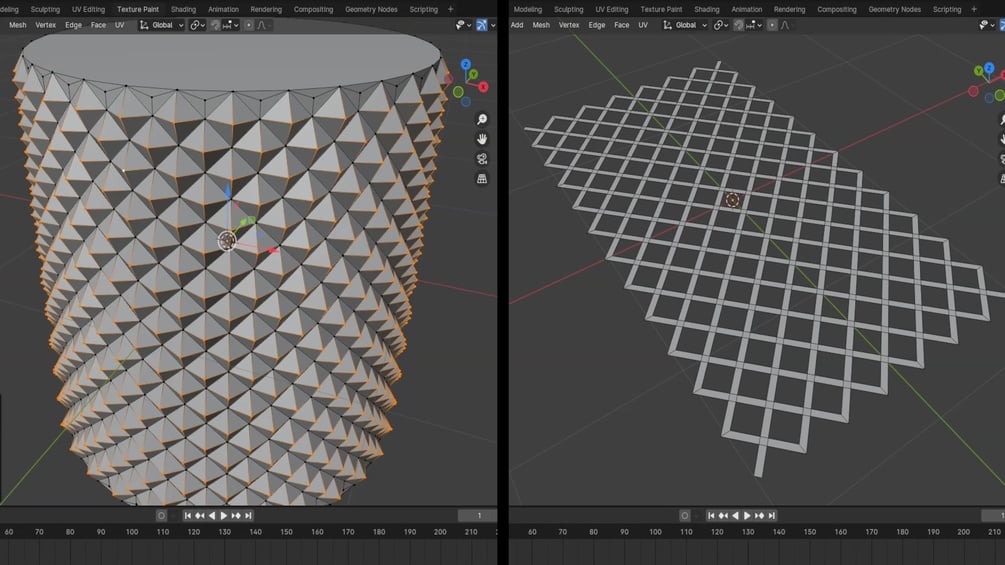This screenshot has width=1005, height=565.
Task: Jump to previous keyframe in left timeline
Action: (x=200, y=516)
